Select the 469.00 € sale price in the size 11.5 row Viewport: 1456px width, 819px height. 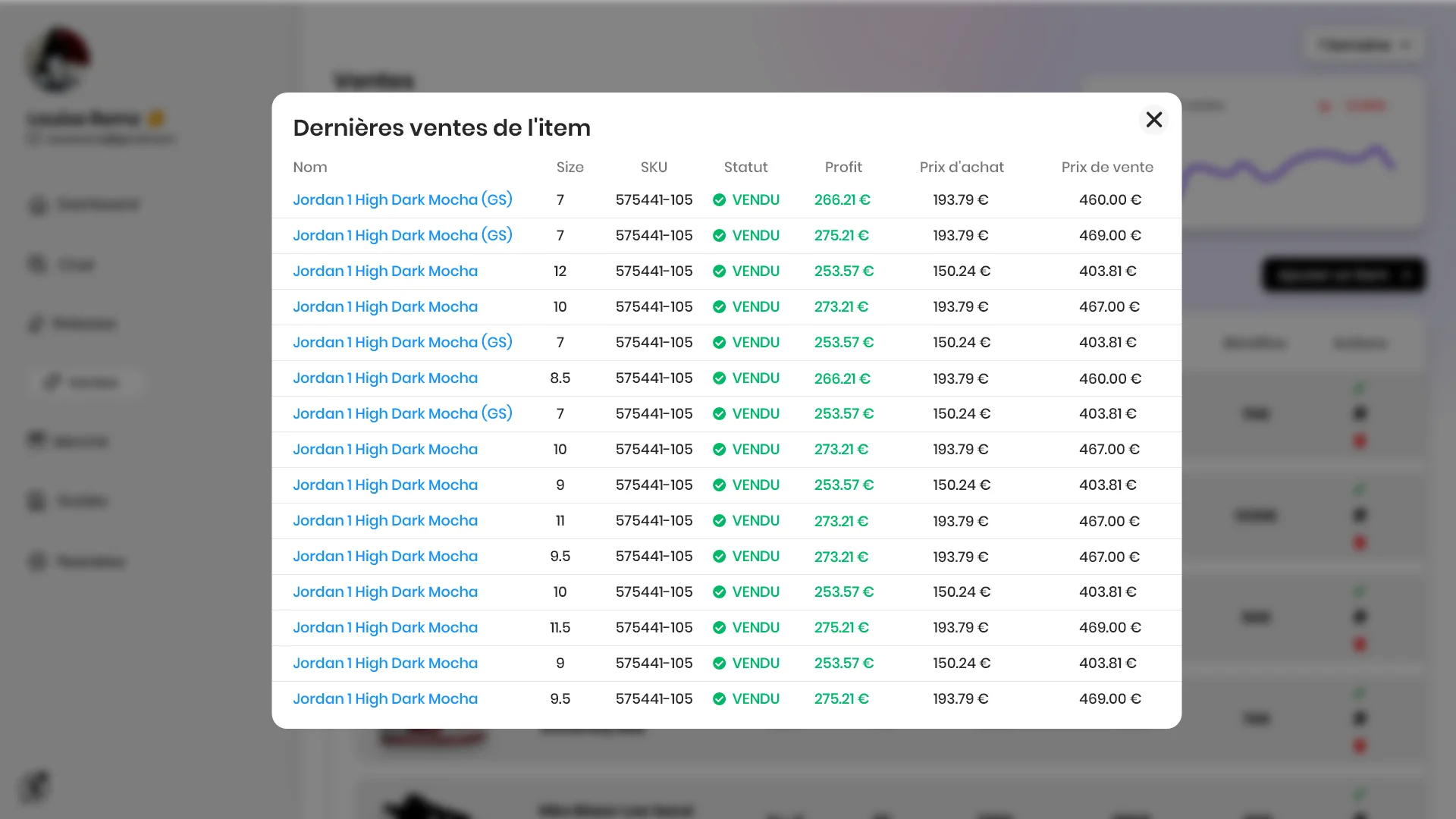tap(1110, 628)
